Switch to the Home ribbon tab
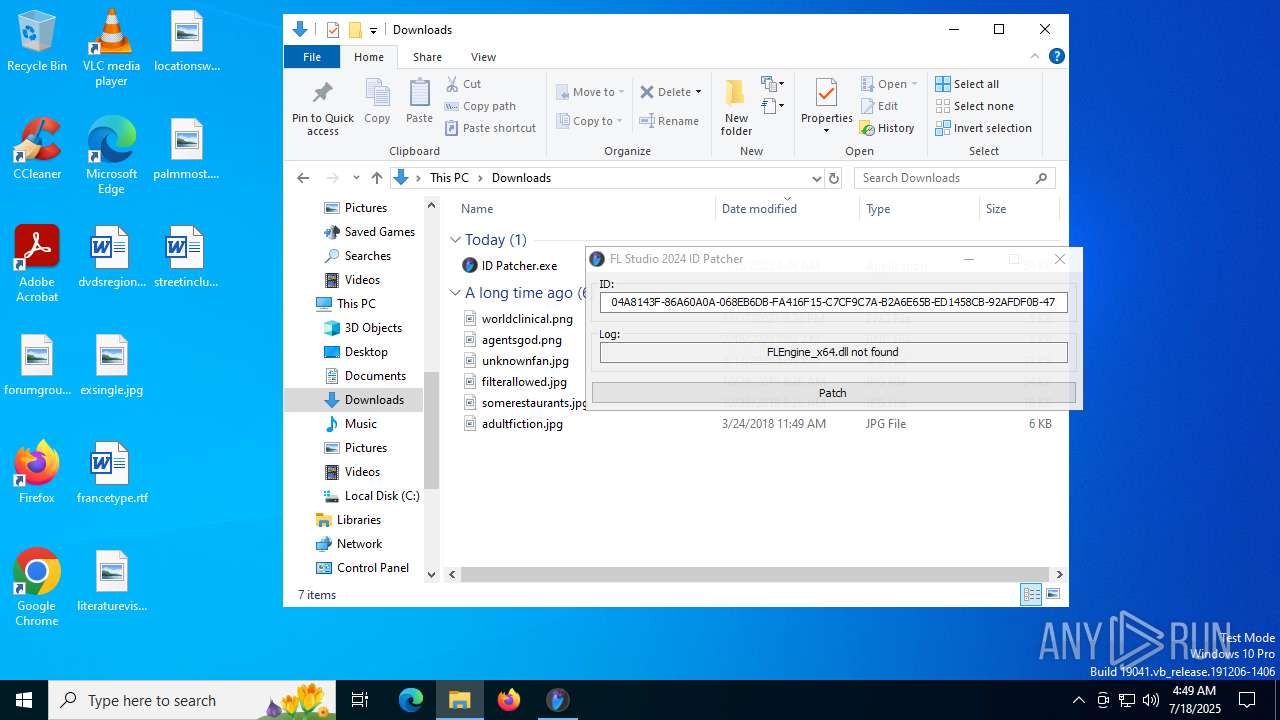Image resolution: width=1280 pixels, height=720 pixels. point(369,57)
